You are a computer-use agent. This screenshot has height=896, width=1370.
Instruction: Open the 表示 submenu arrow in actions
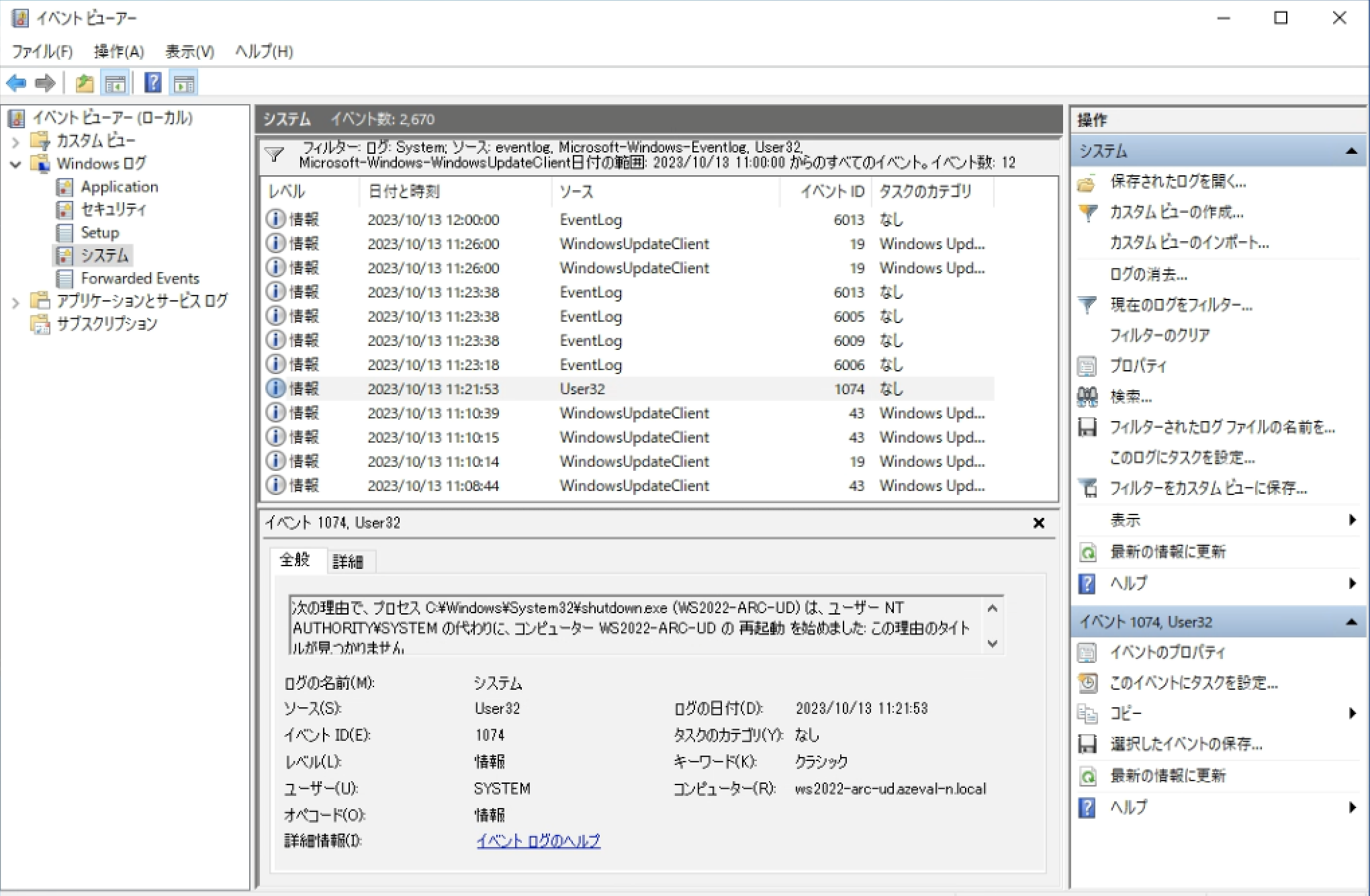coord(1352,520)
